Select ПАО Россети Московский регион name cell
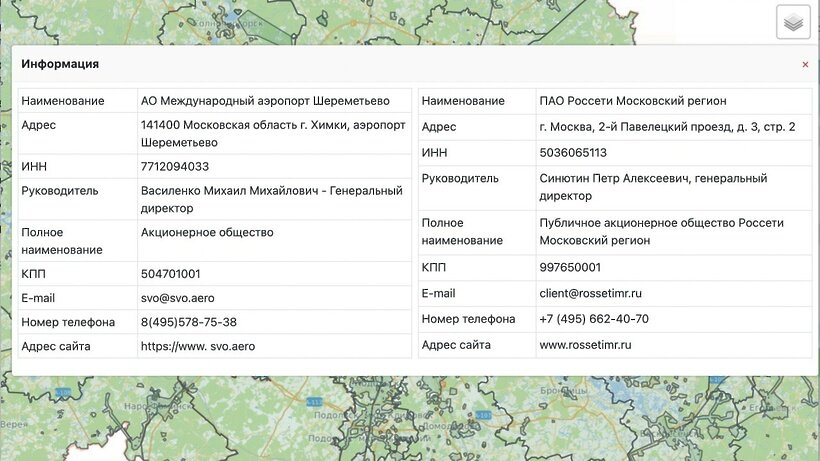Screen dimensions: 820x461 pos(674,101)
